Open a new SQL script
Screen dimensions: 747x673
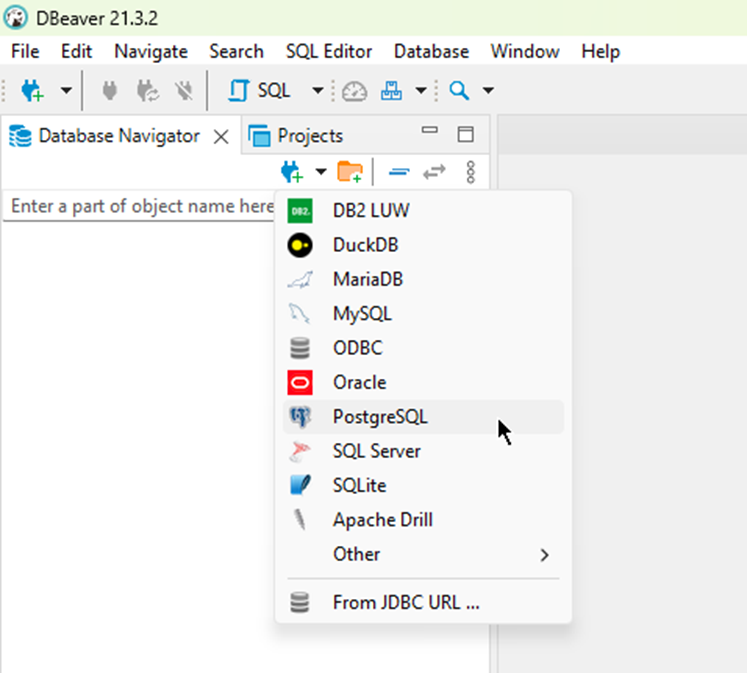[x=259, y=90]
